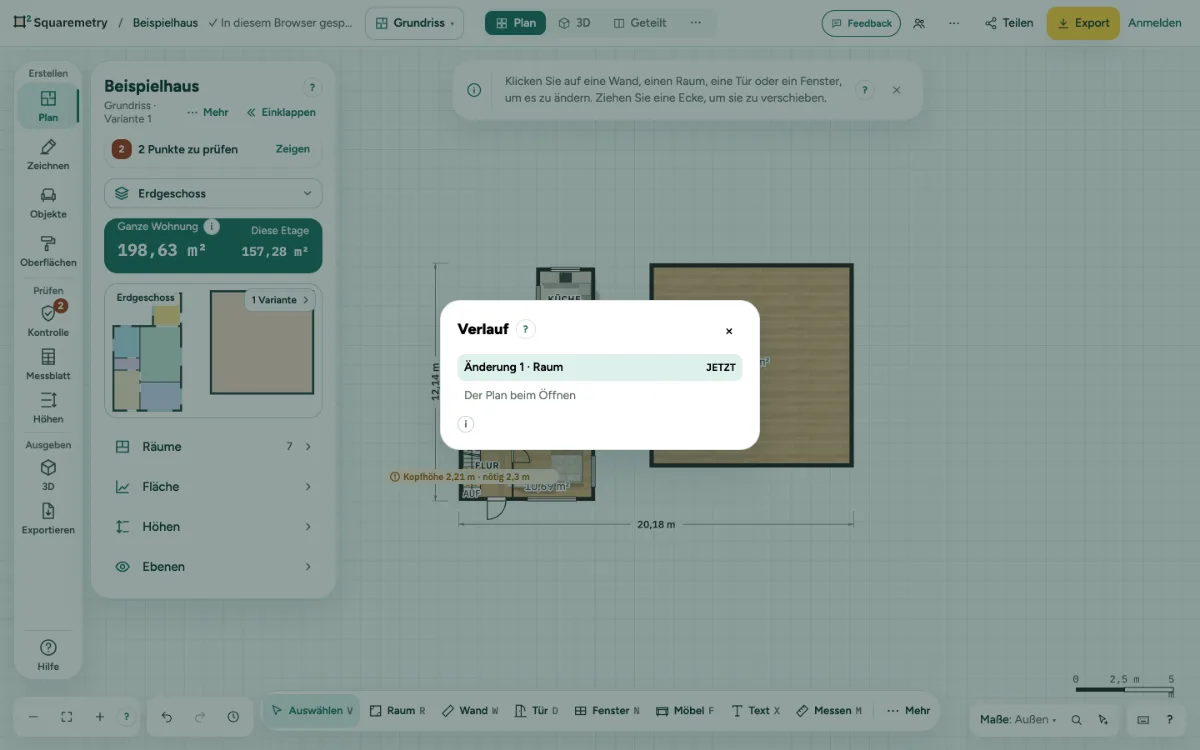Screen dimensions: 1200x750
Task: Zoom in with the plus icon
Action: pyautogui.click(x=100, y=717)
